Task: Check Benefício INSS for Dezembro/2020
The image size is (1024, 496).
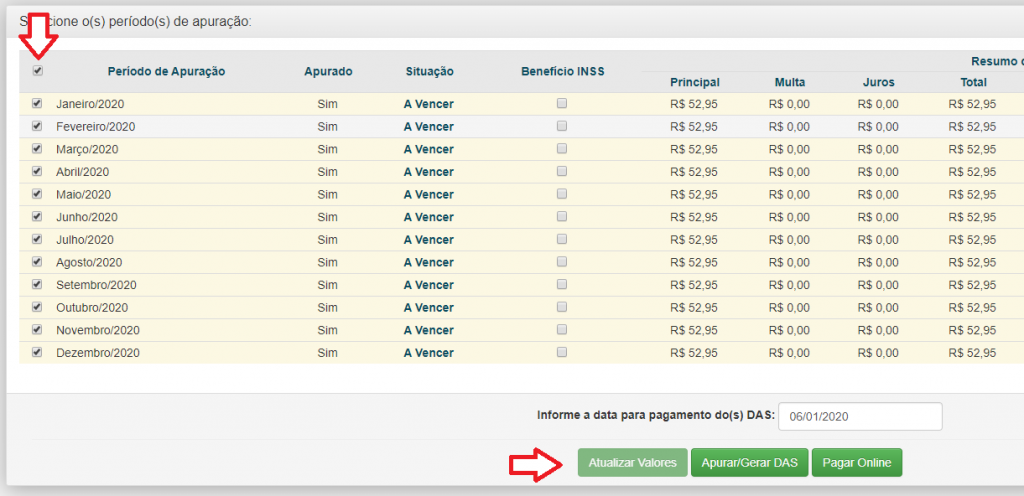Action: point(562,352)
